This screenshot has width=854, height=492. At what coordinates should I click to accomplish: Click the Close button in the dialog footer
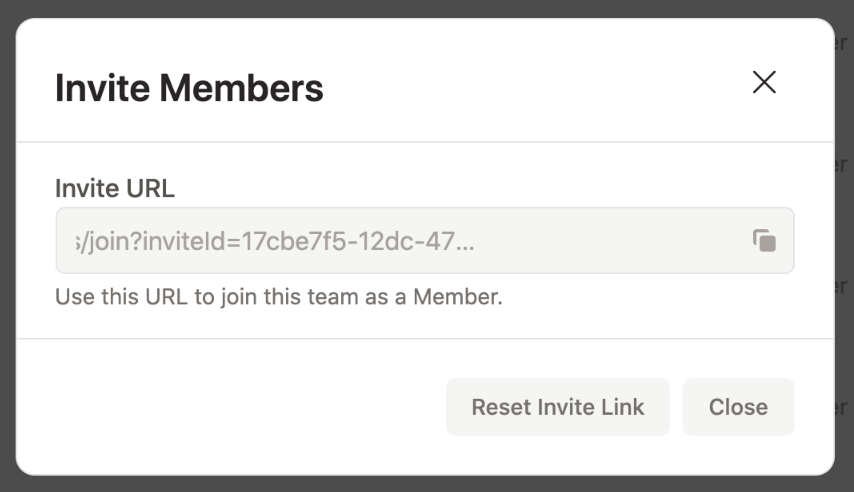point(739,407)
